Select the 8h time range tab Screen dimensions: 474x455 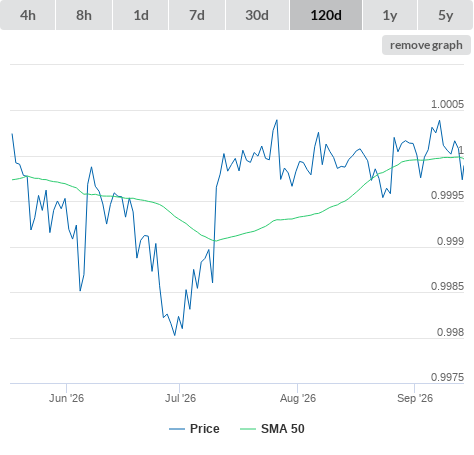pyautogui.click(x=84, y=15)
